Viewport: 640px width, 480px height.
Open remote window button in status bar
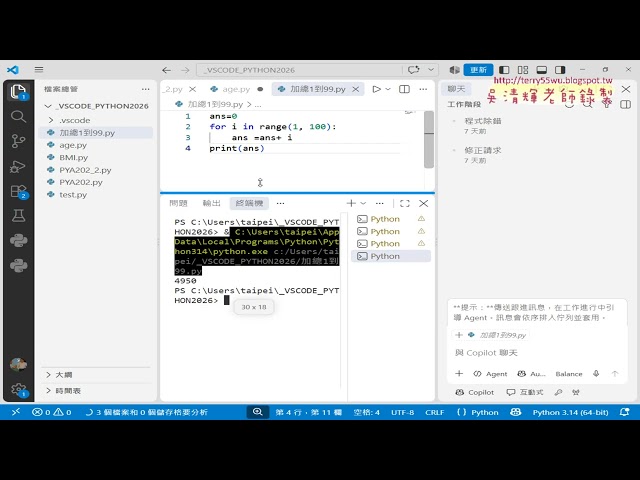16,412
